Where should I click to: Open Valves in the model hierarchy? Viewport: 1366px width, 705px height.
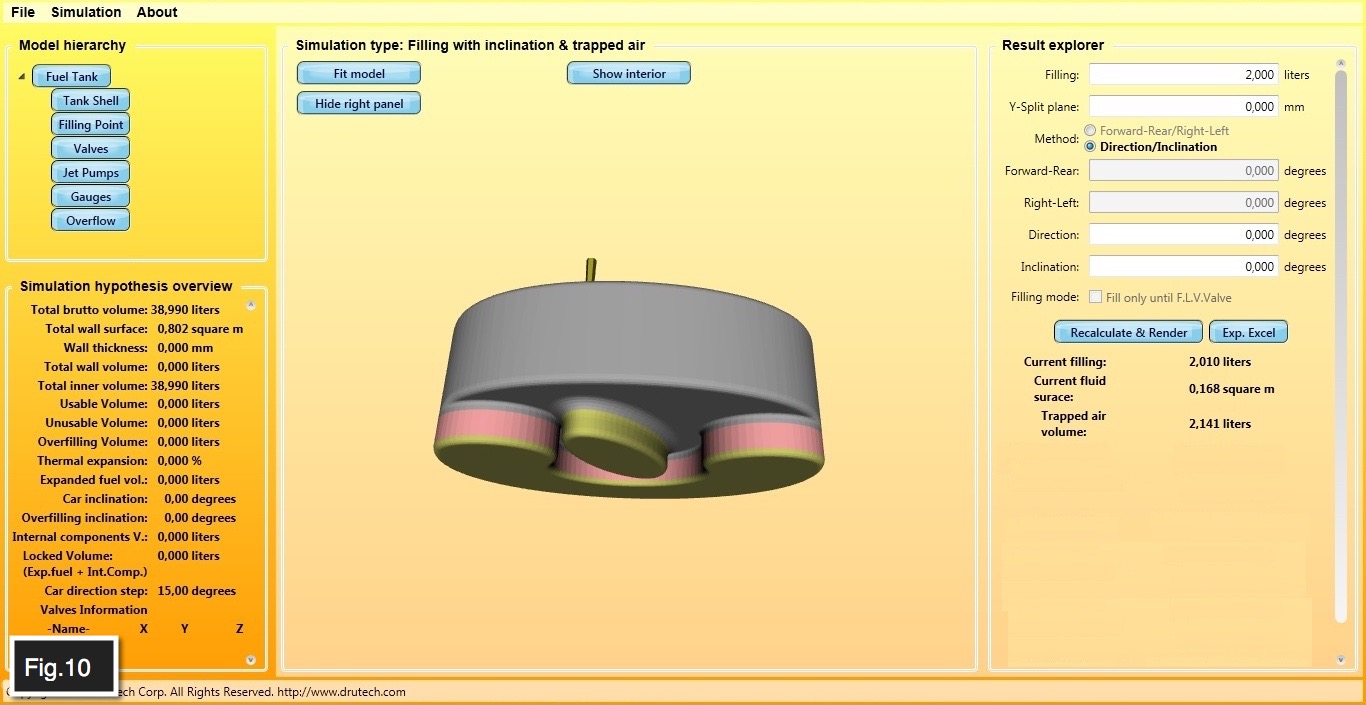91,149
